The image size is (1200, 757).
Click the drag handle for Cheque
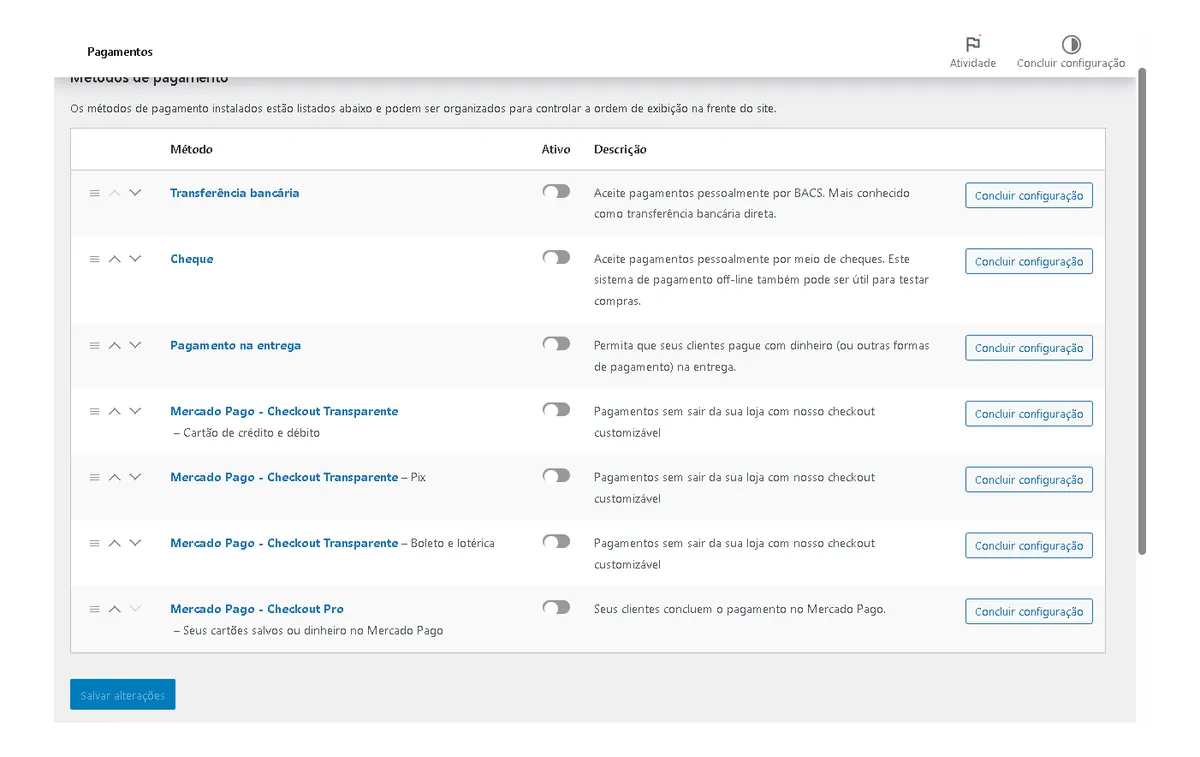pyautogui.click(x=95, y=258)
